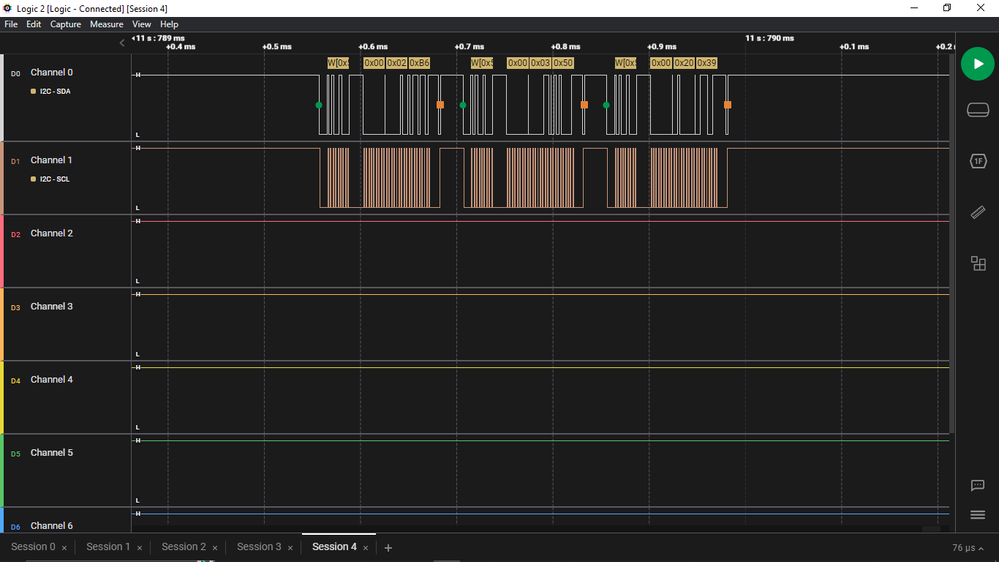Click the 0x39 decoded byte bubble
Image resolution: width=999 pixels, height=562 pixels.
pos(707,63)
